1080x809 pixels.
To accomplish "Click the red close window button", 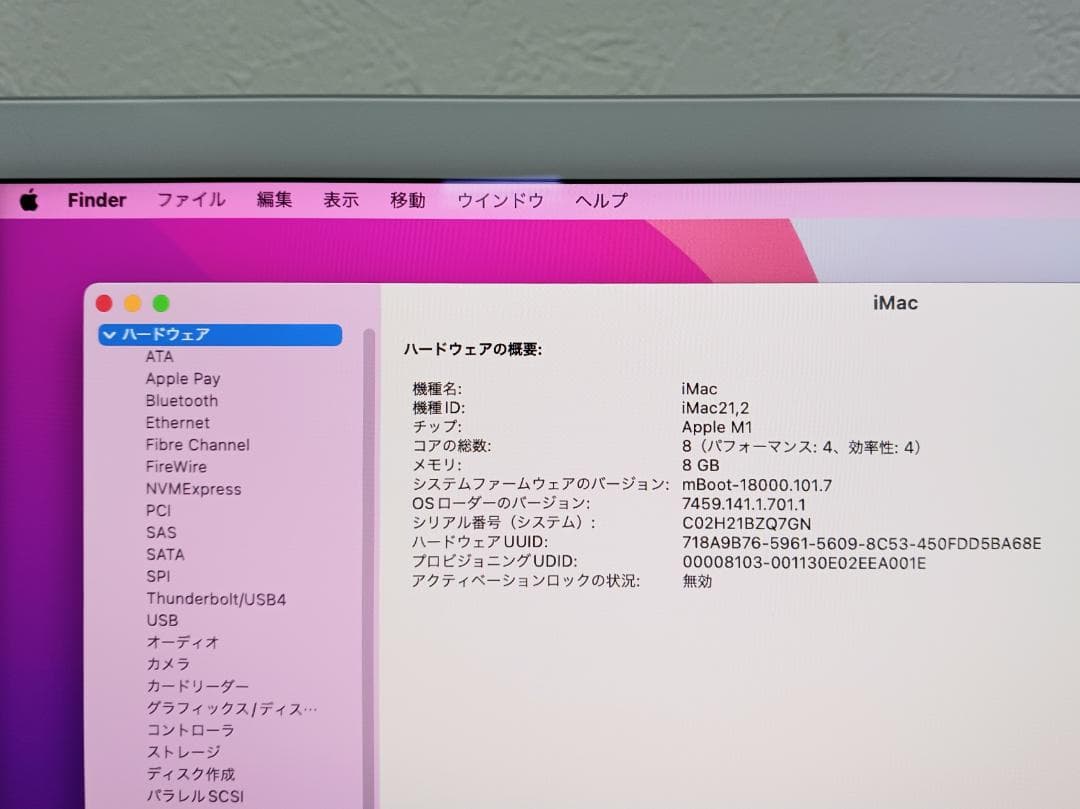I will point(104,304).
